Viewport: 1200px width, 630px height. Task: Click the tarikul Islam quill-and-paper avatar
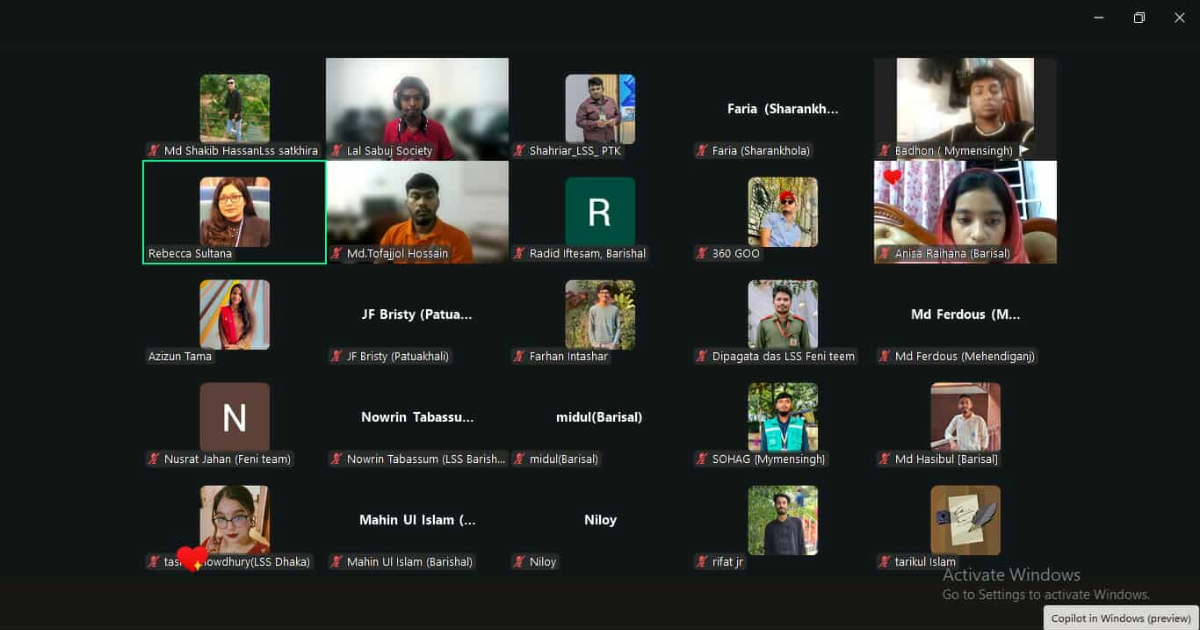tap(964, 520)
